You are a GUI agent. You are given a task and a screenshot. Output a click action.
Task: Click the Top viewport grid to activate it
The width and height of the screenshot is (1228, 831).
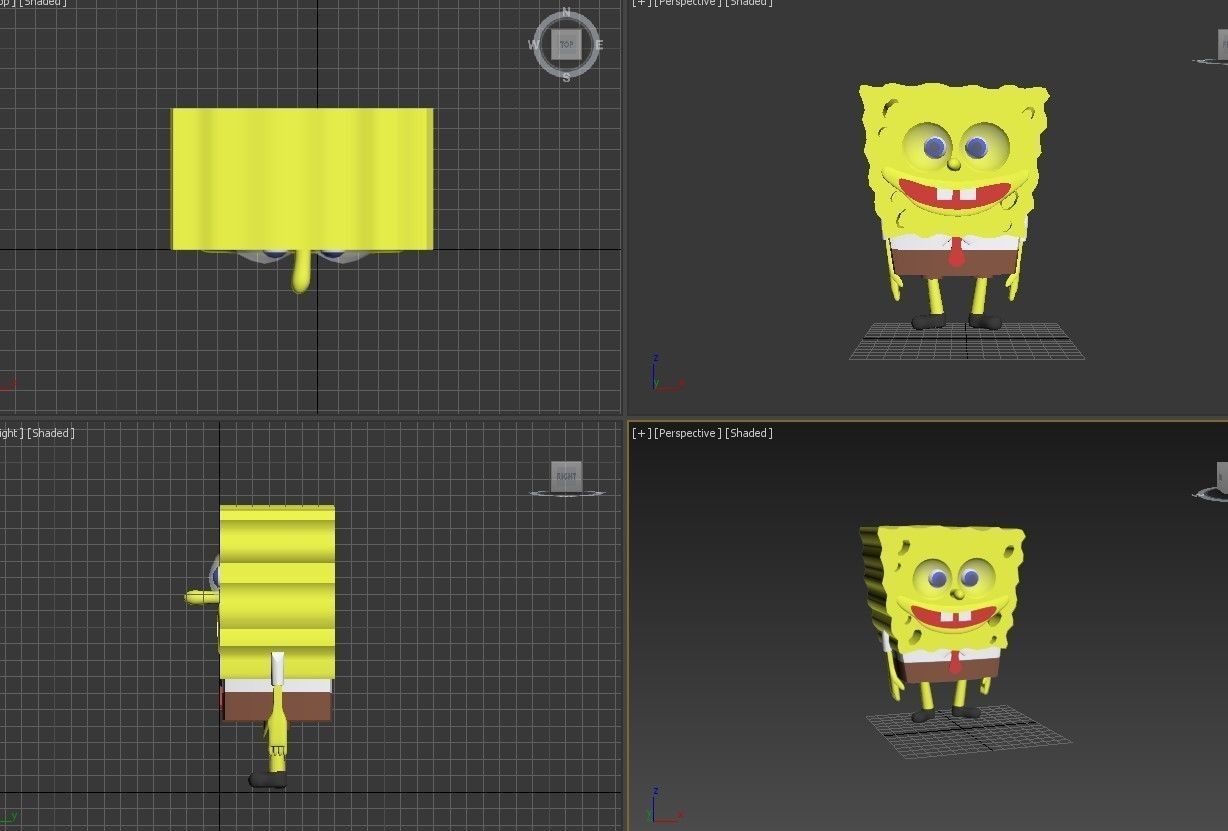(x=150, y=350)
